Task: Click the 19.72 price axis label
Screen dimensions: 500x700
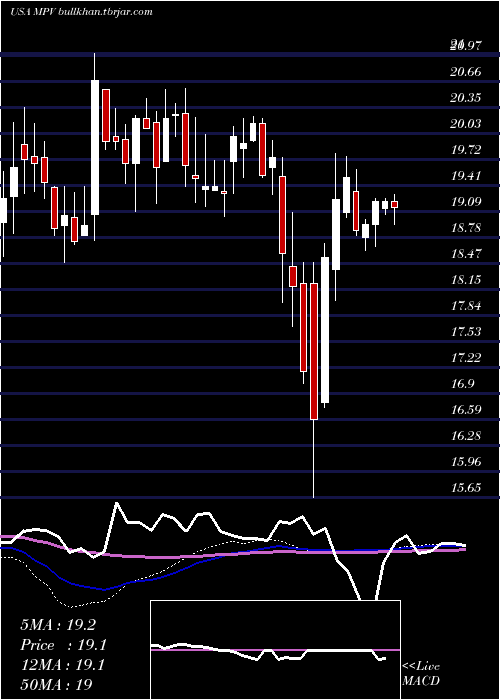Action: 466,150
